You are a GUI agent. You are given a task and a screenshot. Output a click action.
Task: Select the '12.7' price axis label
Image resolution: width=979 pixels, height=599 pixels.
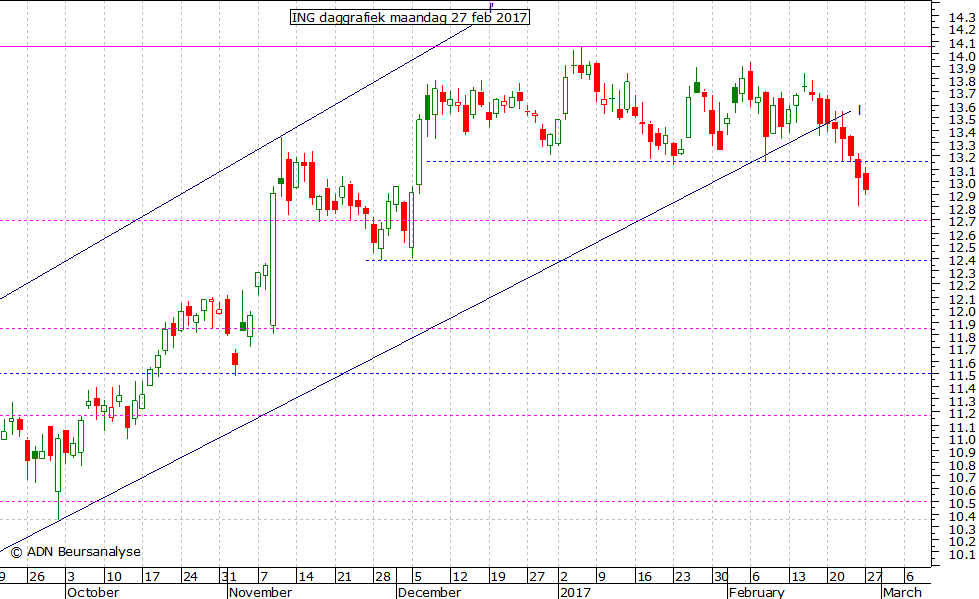(962, 222)
